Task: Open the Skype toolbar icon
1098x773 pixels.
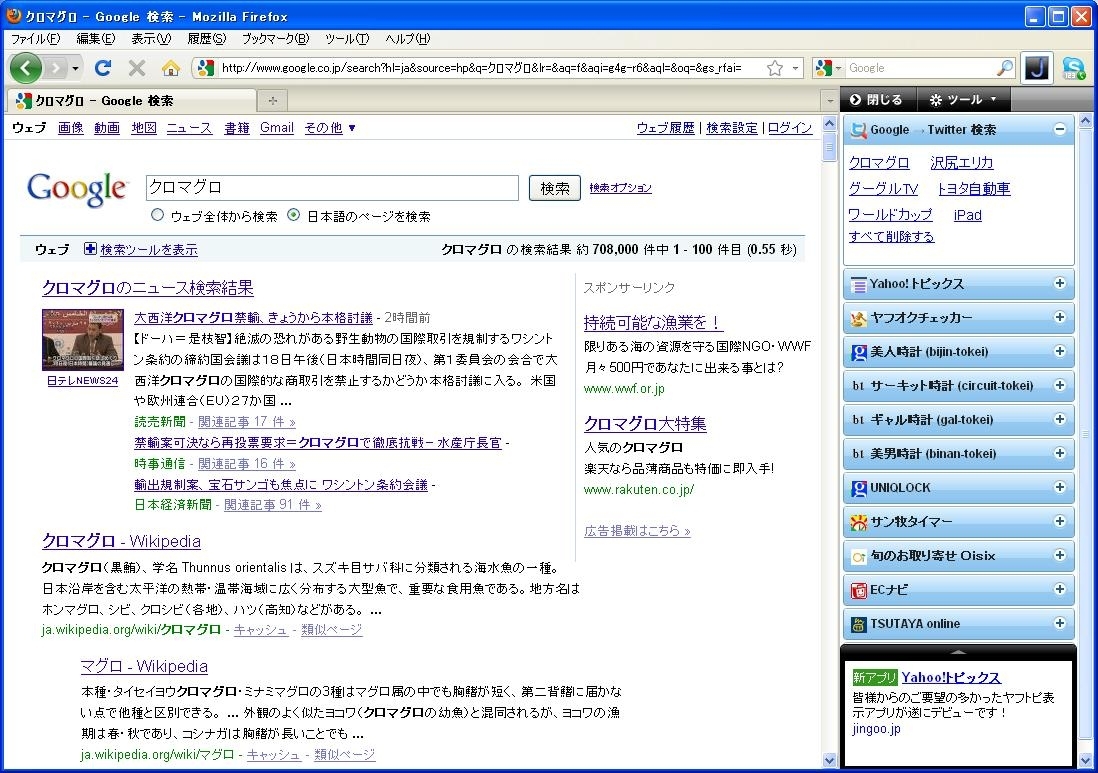Action: (1073, 68)
